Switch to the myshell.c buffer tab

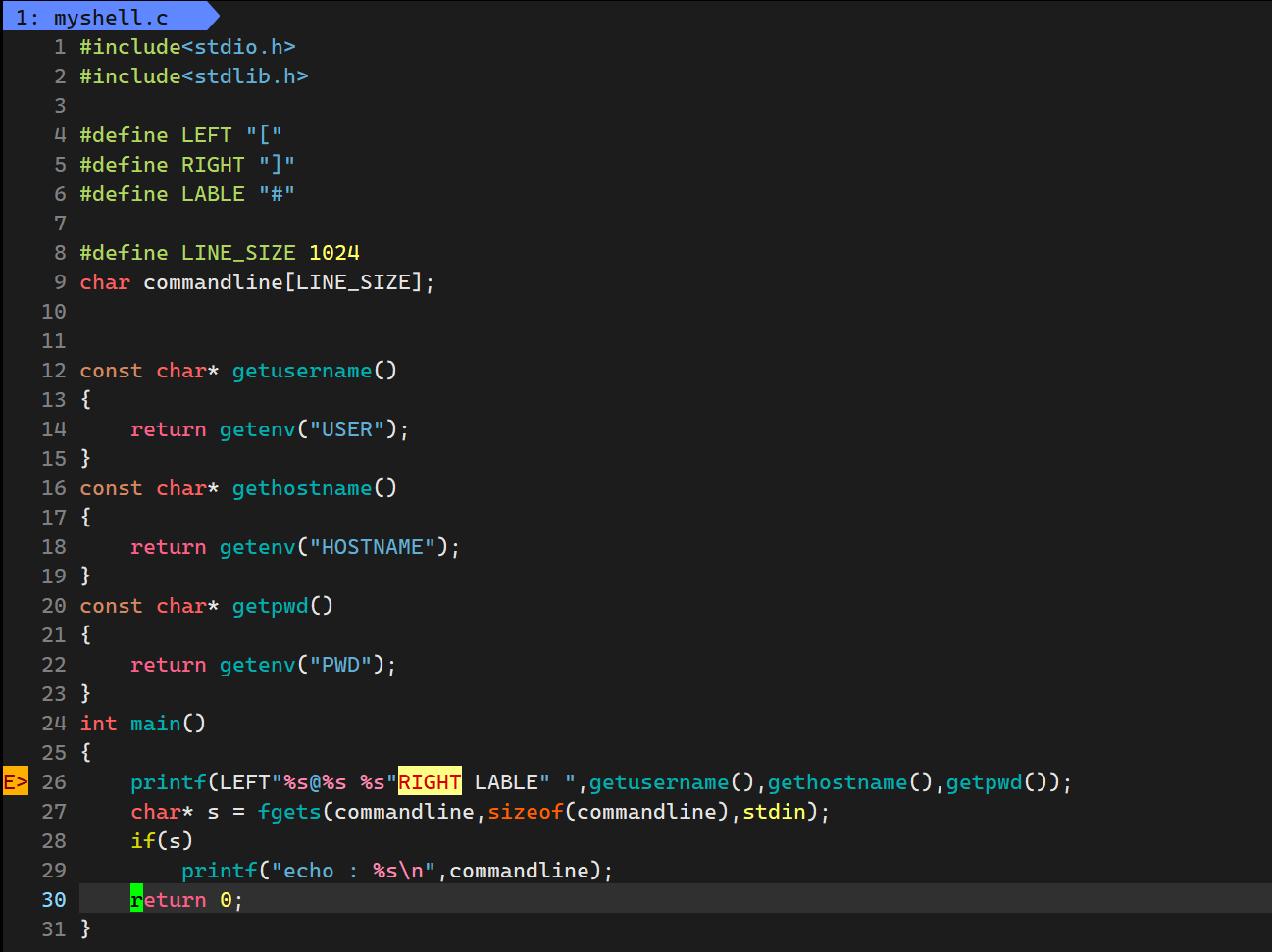tap(110, 17)
